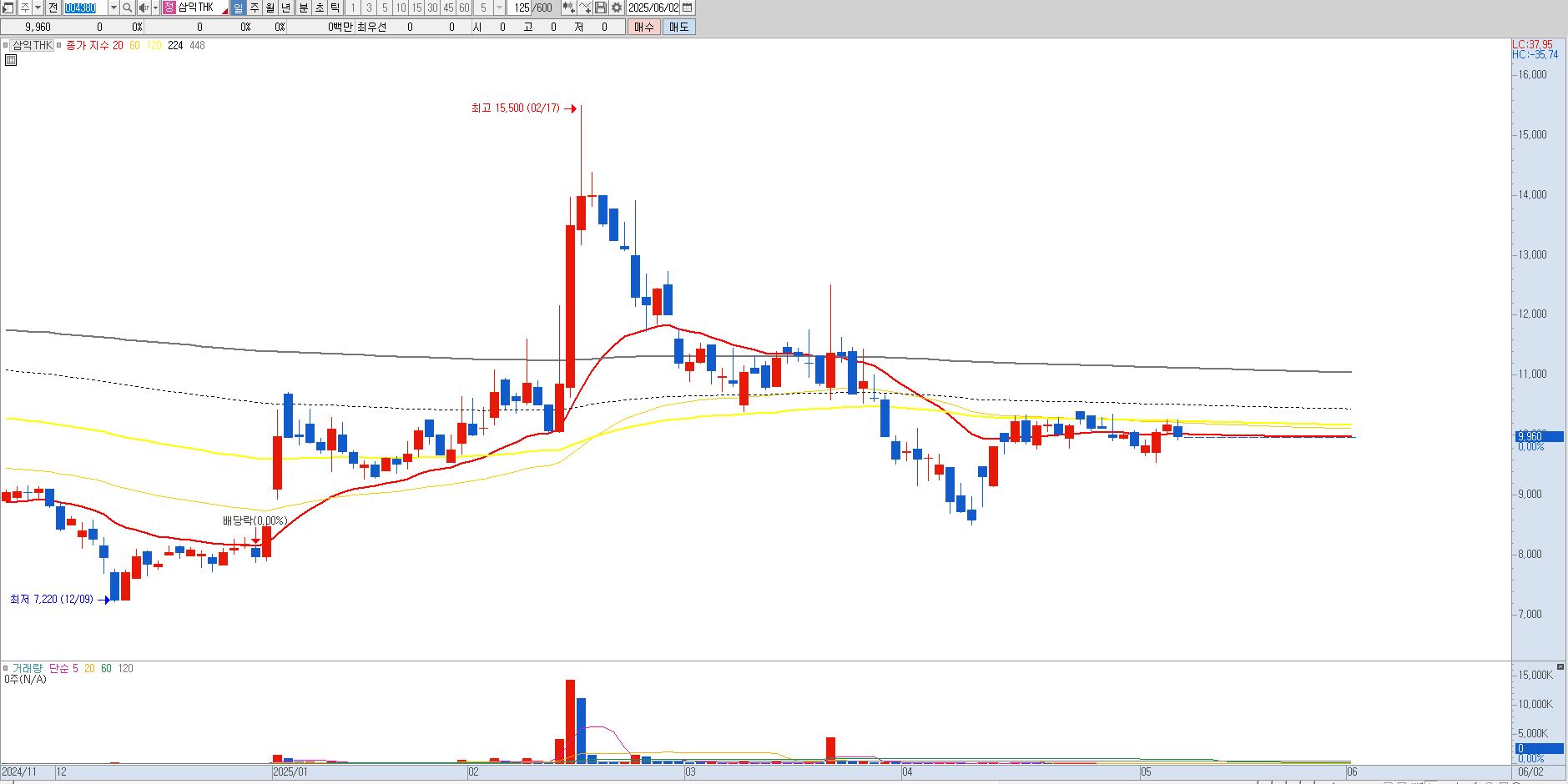The width and height of the screenshot is (1568, 784).
Task: Open the dropdown arrow next to 주 box
Action: click(38, 8)
